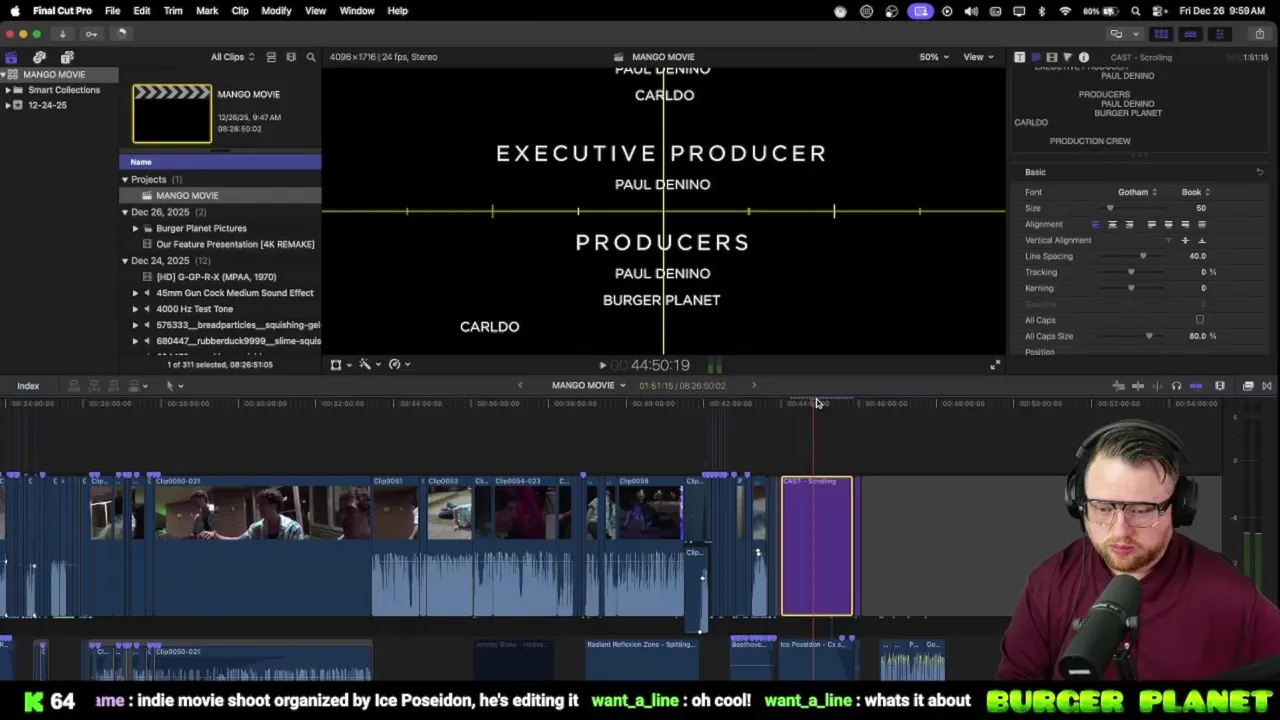
Task: Adjust the All Caps Size slider
Action: point(1149,336)
